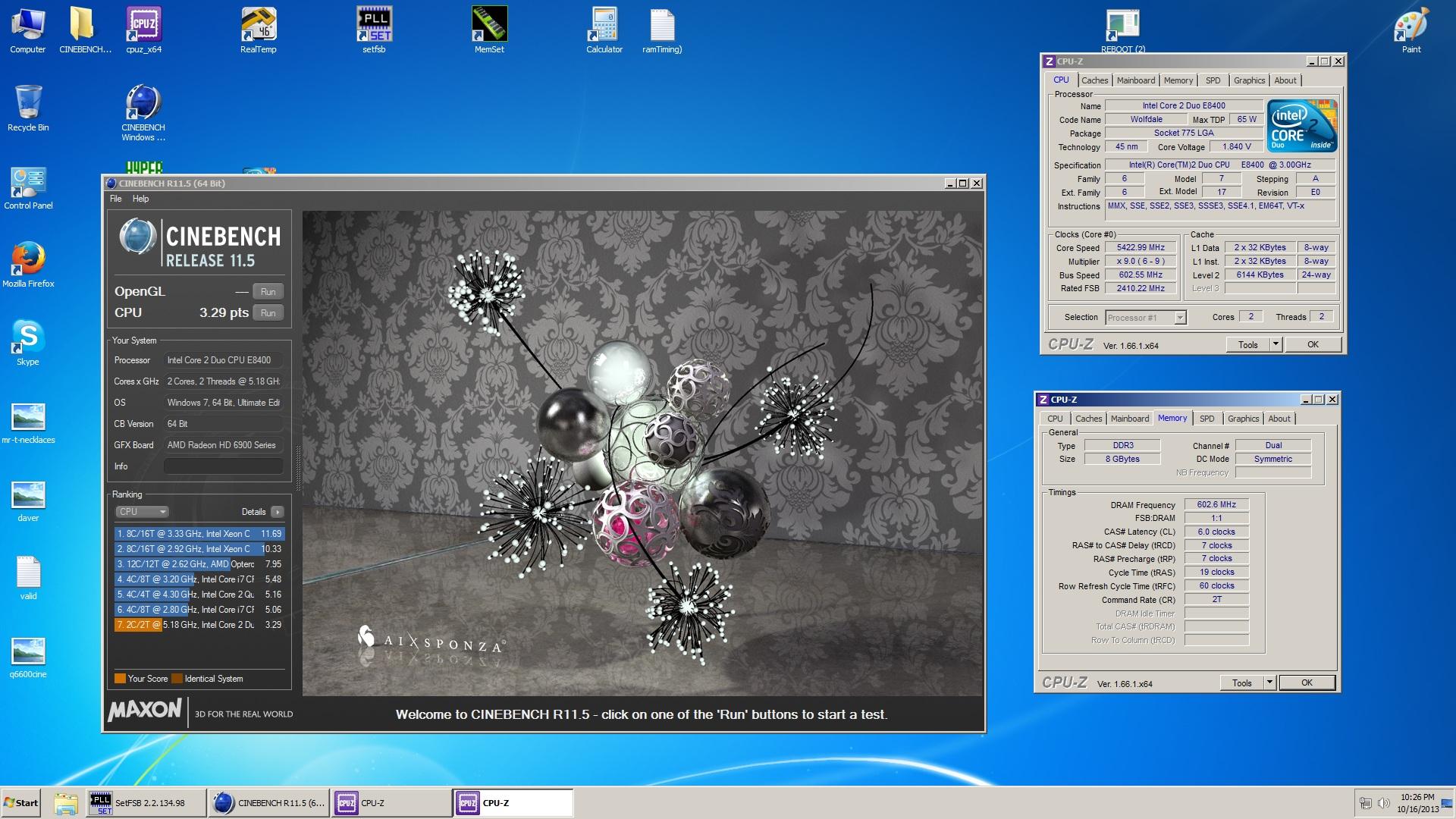Click DRAM Frequency value 602.6 MHz

[x=1216, y=505]
